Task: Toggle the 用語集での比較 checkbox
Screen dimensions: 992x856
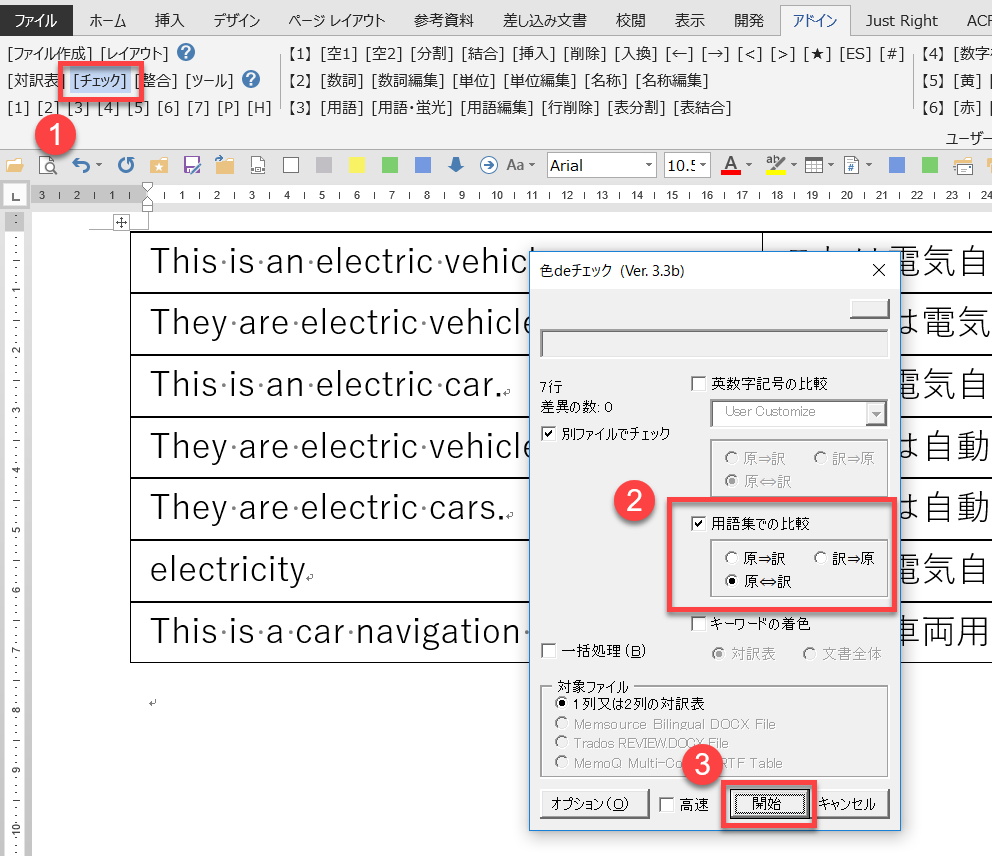Action: (x=699, y=523)
